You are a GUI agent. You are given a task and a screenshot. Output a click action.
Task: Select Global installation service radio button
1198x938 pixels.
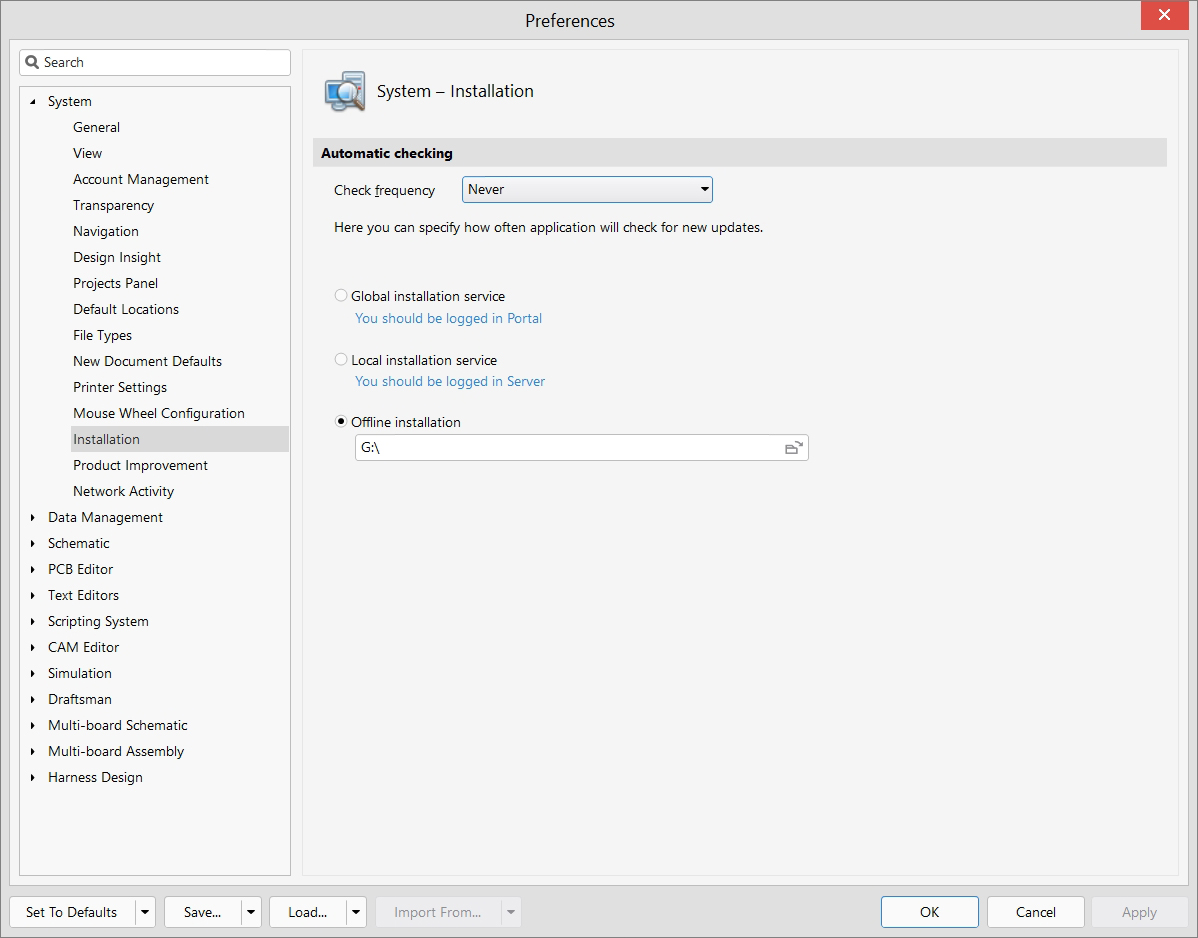(341, 296)
